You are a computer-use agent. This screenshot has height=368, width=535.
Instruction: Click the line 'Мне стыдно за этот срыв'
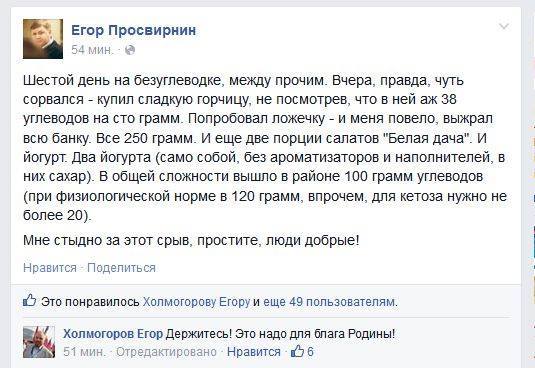pos(191,240)
